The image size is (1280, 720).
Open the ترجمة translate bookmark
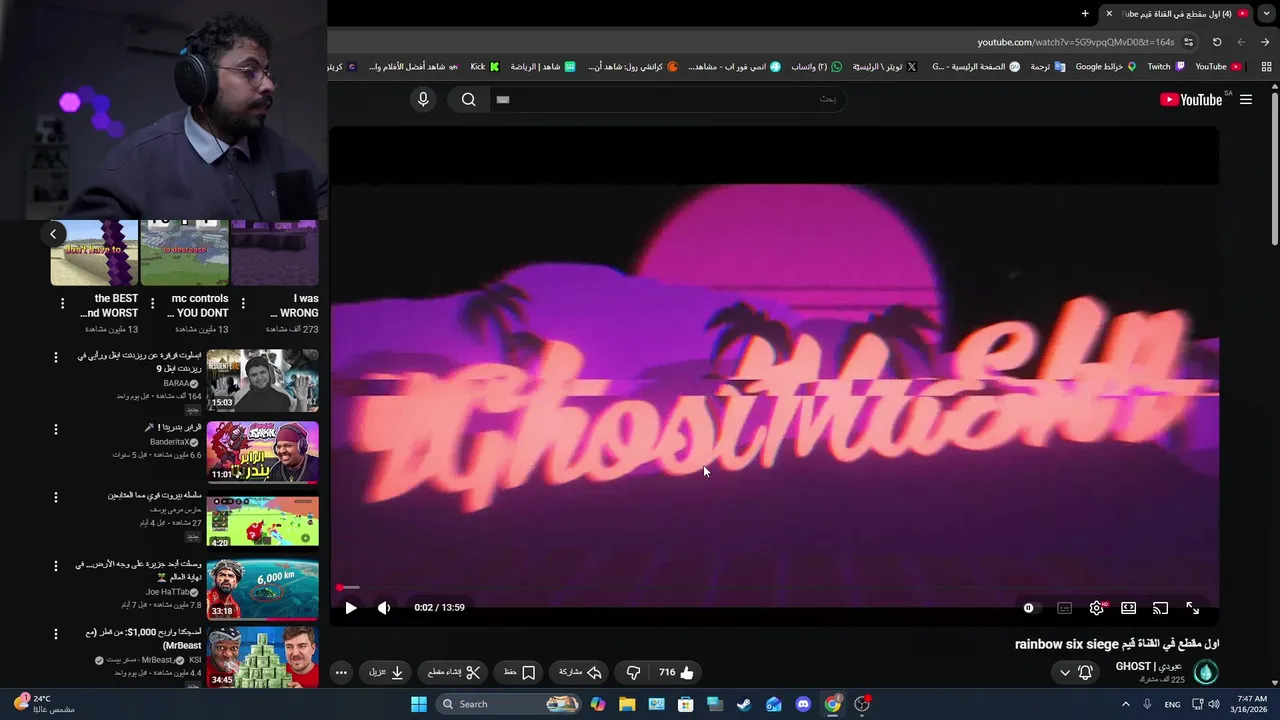point(1047,67)
